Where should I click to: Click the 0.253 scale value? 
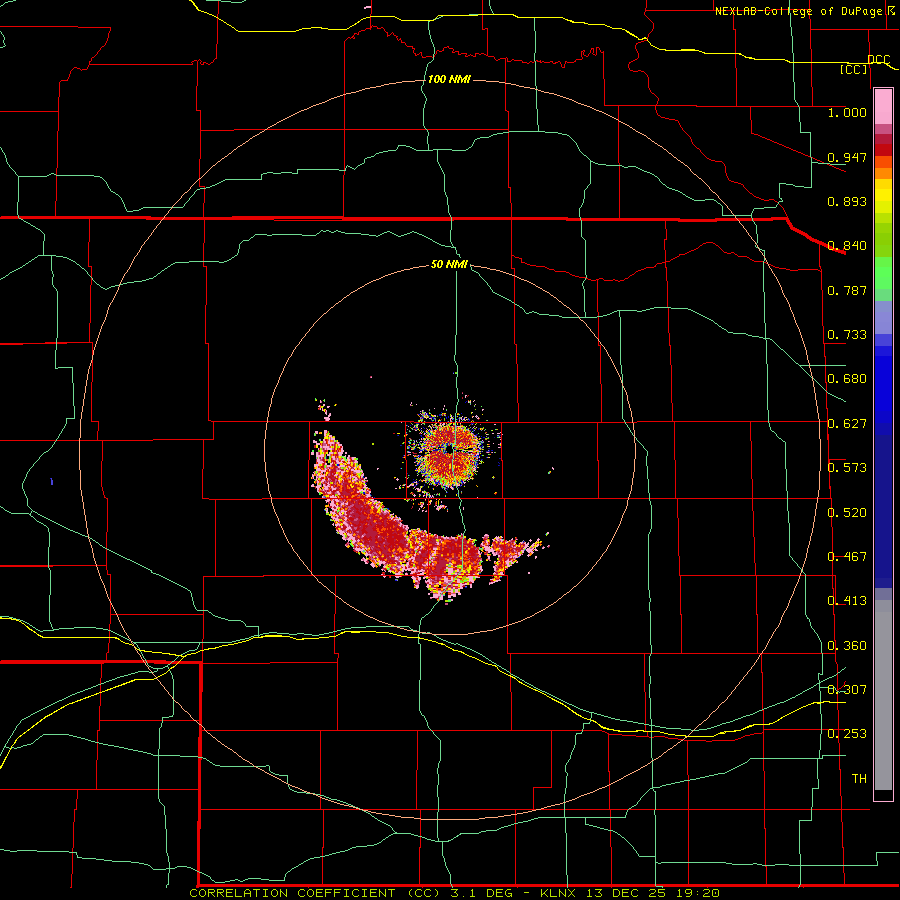(847, 734)
